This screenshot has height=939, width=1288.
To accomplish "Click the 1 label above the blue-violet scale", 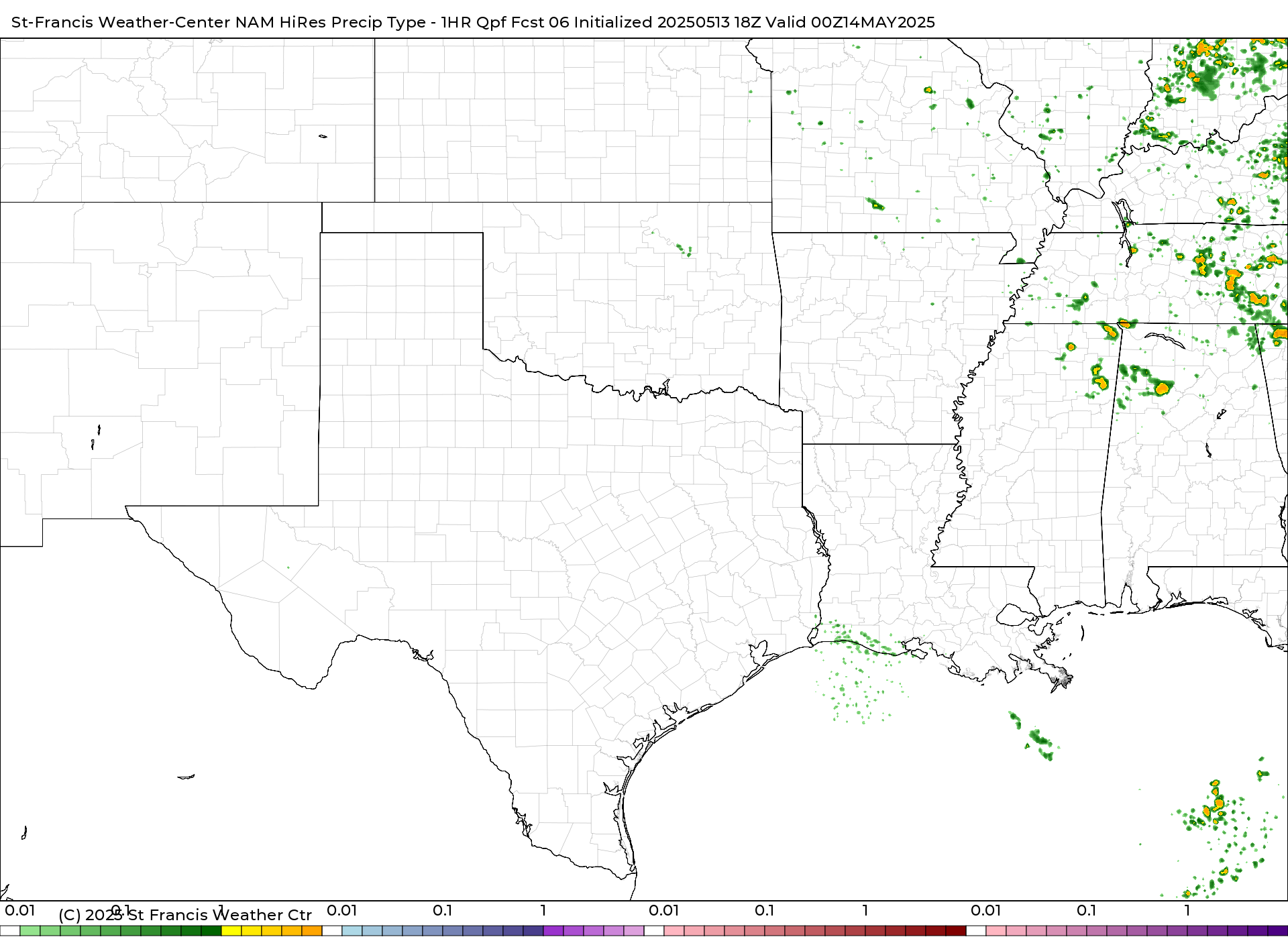I will pos(543,910).
